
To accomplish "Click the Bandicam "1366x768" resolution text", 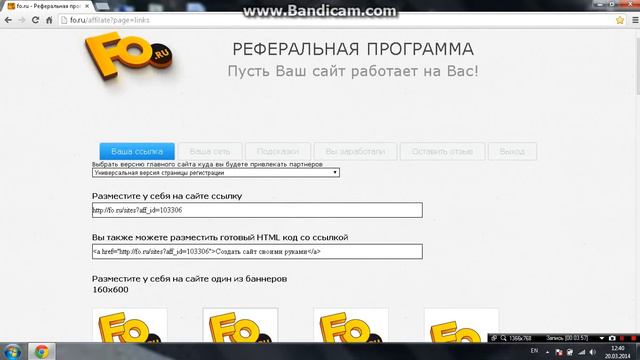I will click(520, 338).
